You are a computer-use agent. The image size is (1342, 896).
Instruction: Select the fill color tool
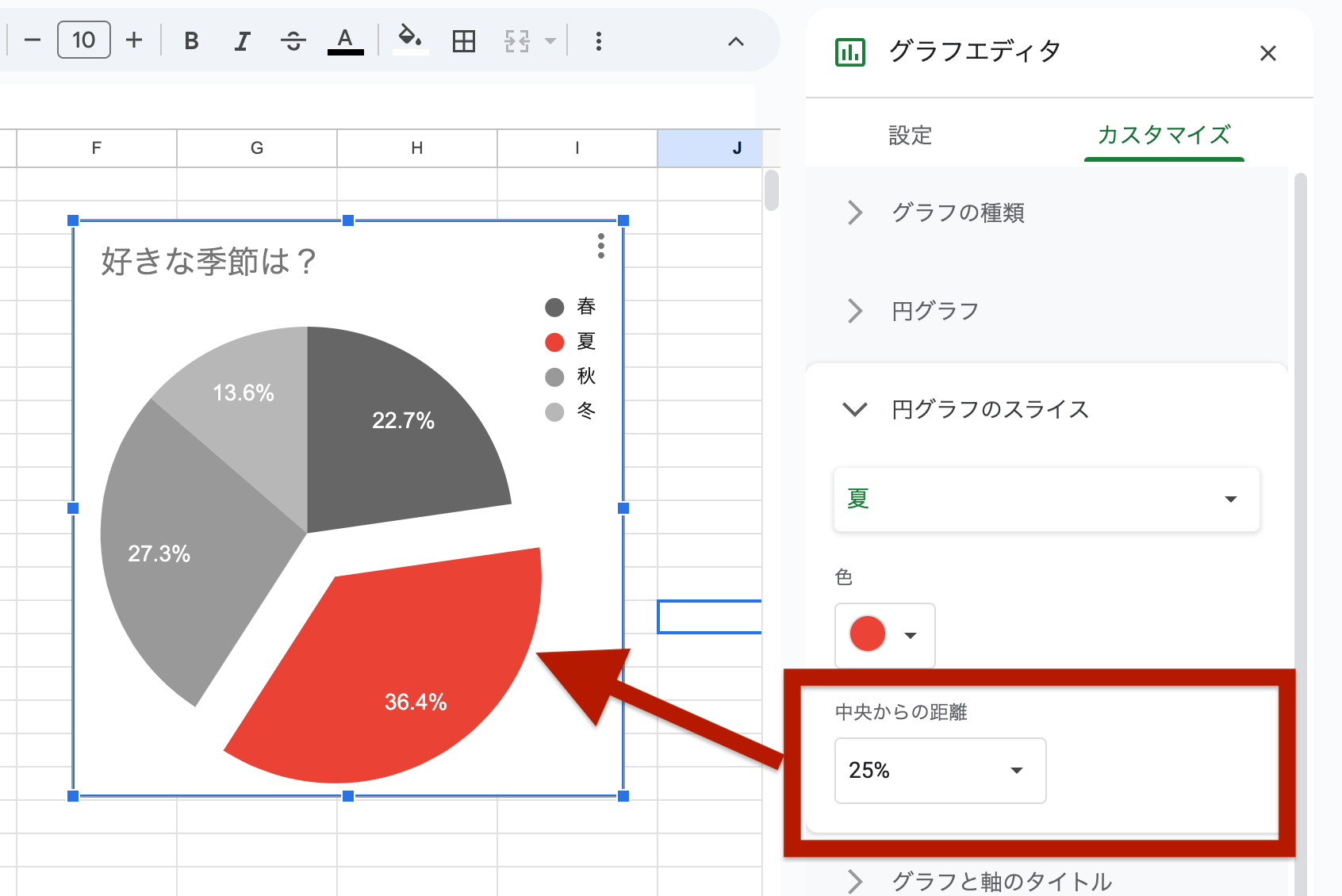409,41
